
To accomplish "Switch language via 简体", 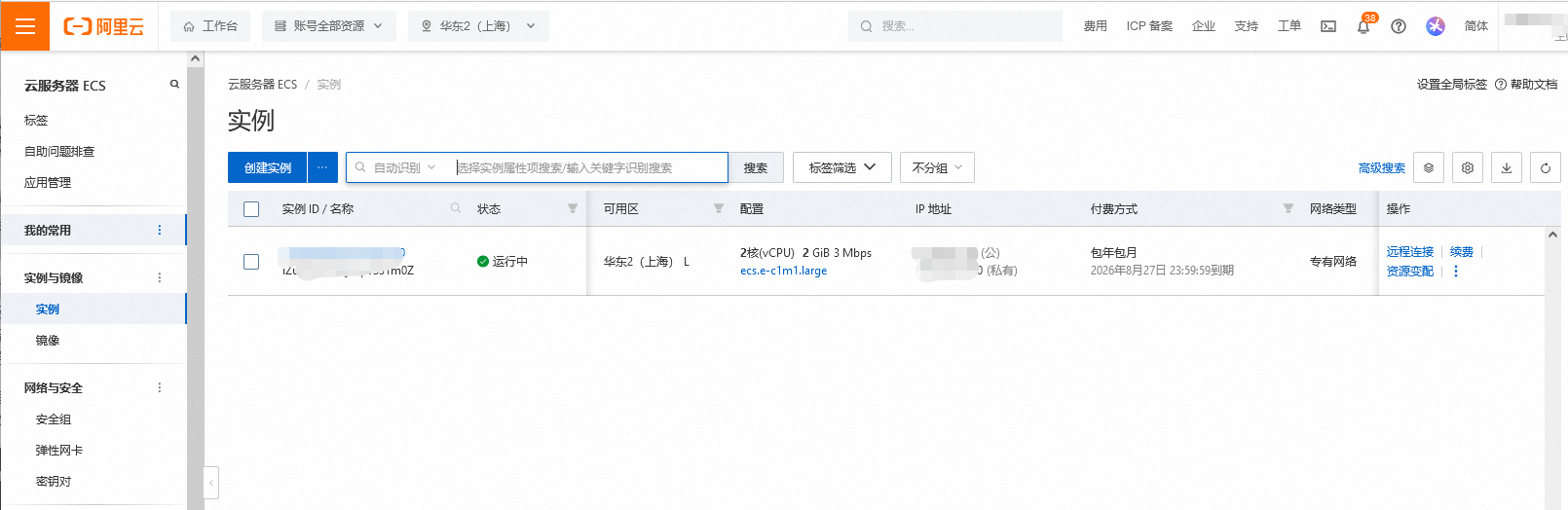I will point(1476,26).
